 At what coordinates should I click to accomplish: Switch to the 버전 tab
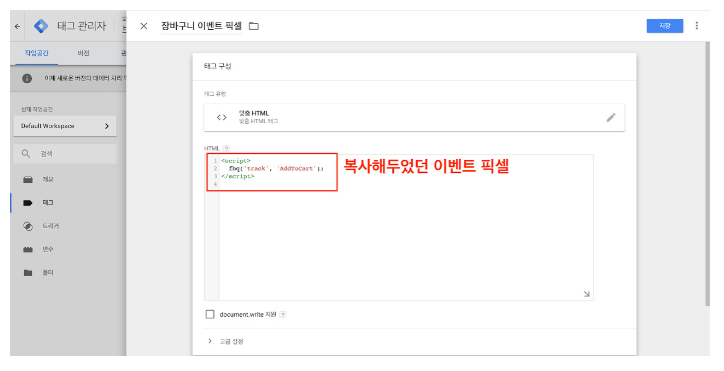click(84, 53)
